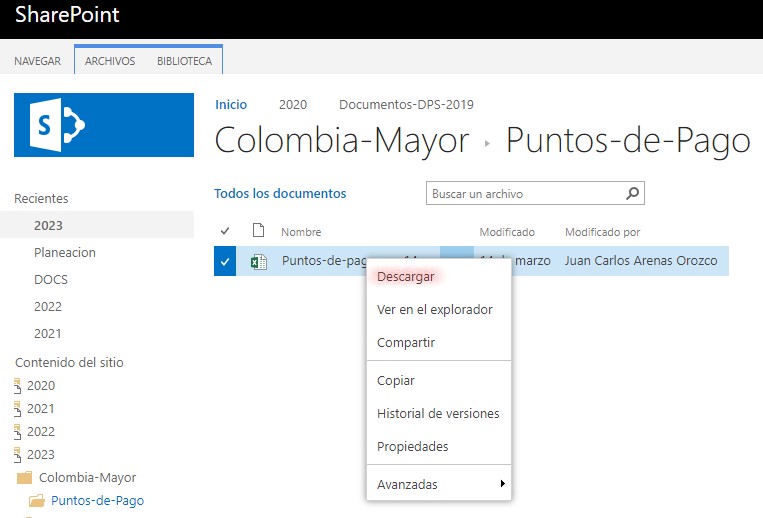Sort by the Modificado por column header
The width and height of the screenshot is (763, 518).
coord(602,232)
